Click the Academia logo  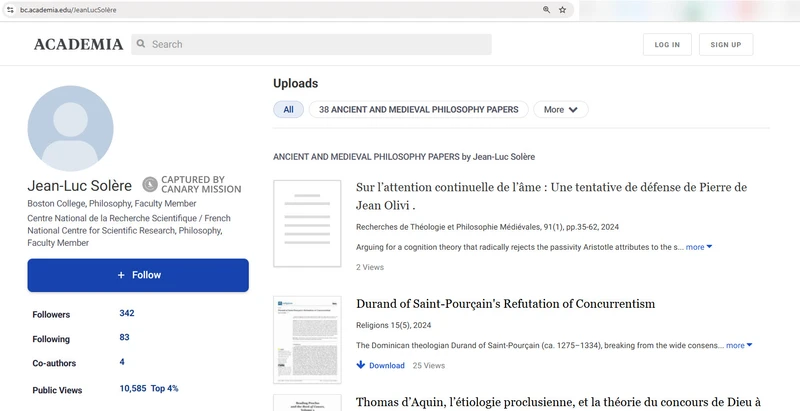click(x=78, y=44)
